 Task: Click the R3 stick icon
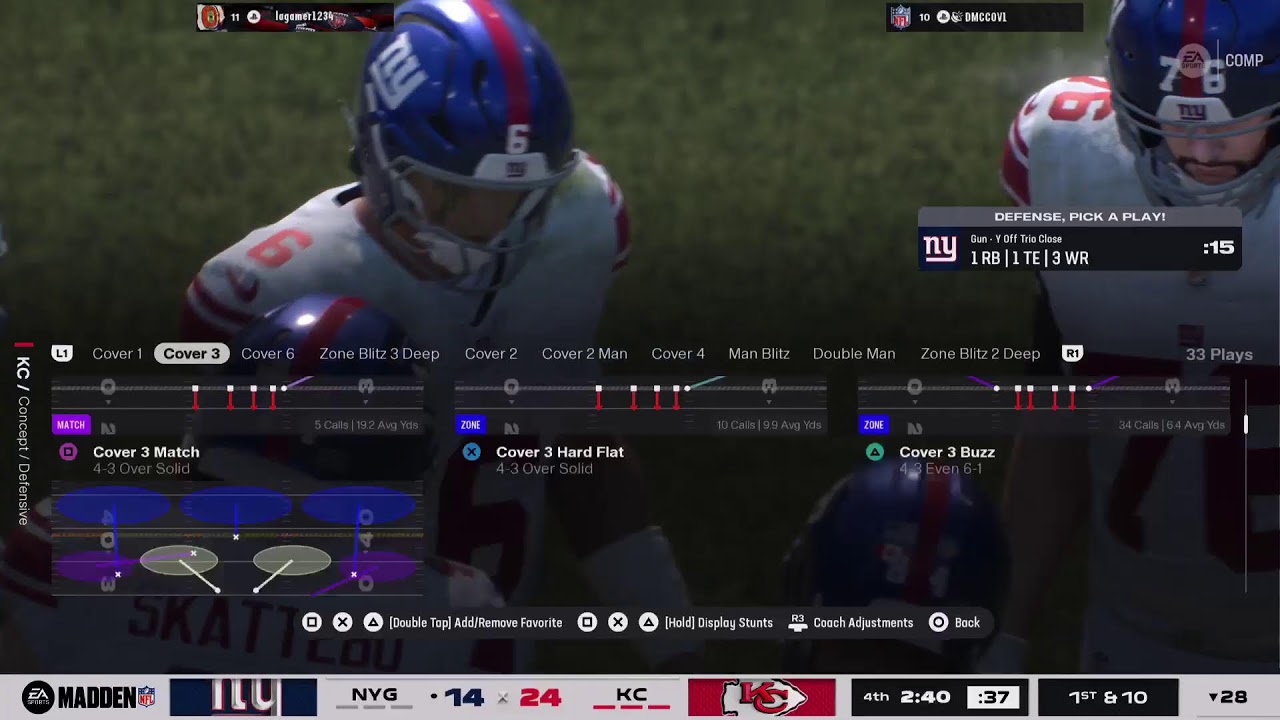(x=797, y=622)
